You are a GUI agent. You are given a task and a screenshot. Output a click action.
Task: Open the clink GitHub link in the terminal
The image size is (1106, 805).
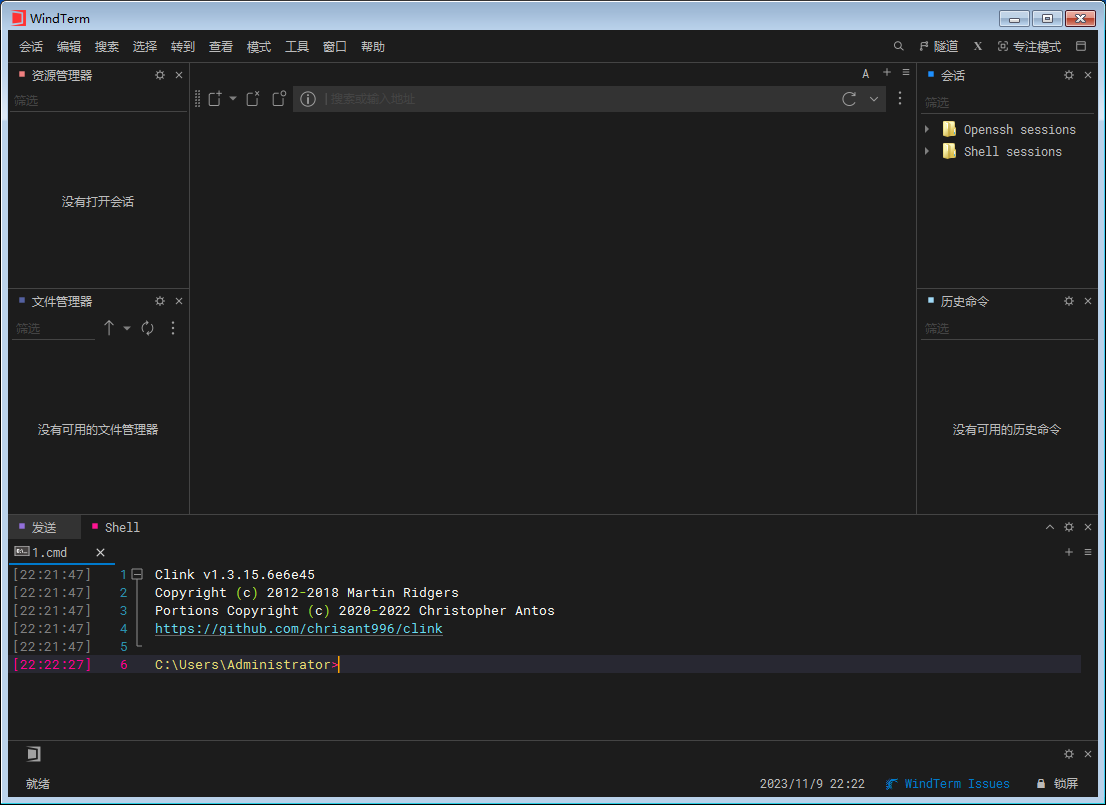[x=298, y=629]
